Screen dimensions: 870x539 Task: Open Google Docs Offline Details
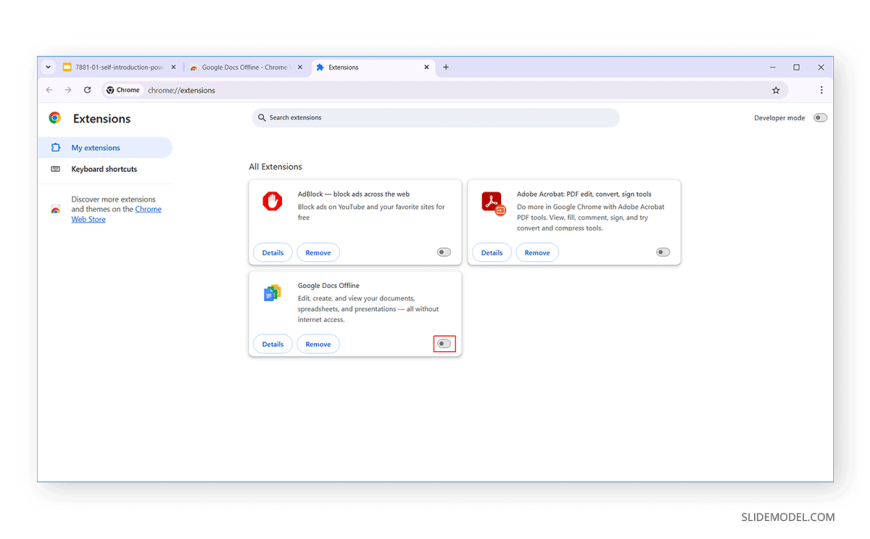[x=272, y=344]
